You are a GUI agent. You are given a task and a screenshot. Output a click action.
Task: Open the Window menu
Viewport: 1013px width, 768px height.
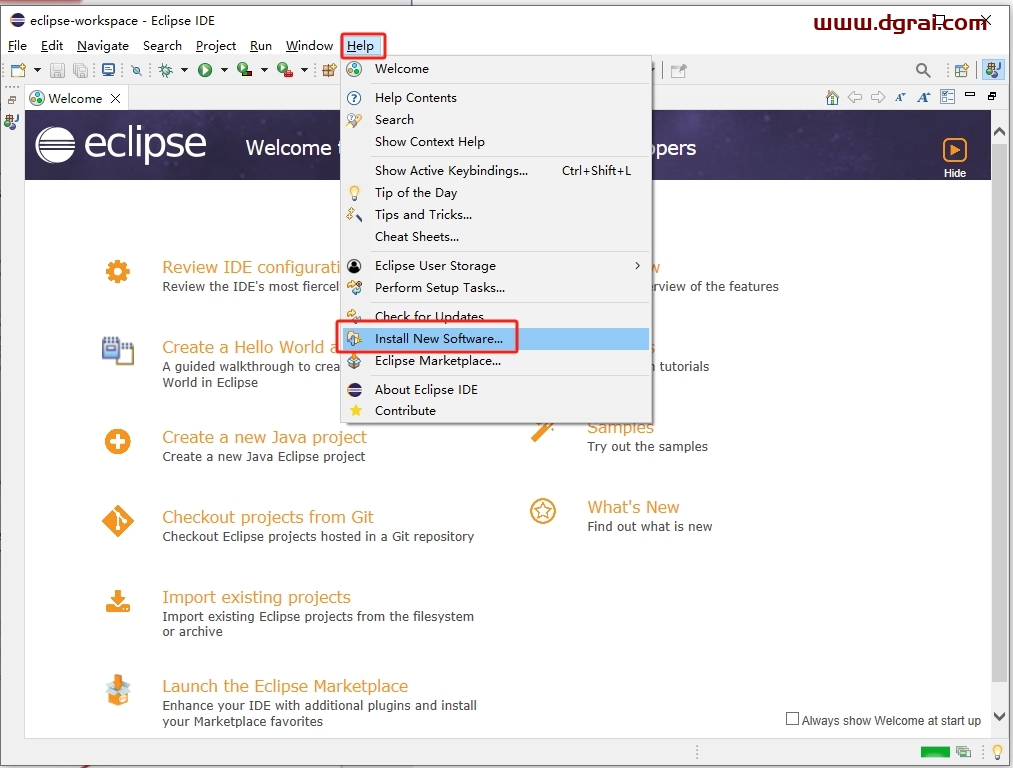coord(309,46)
